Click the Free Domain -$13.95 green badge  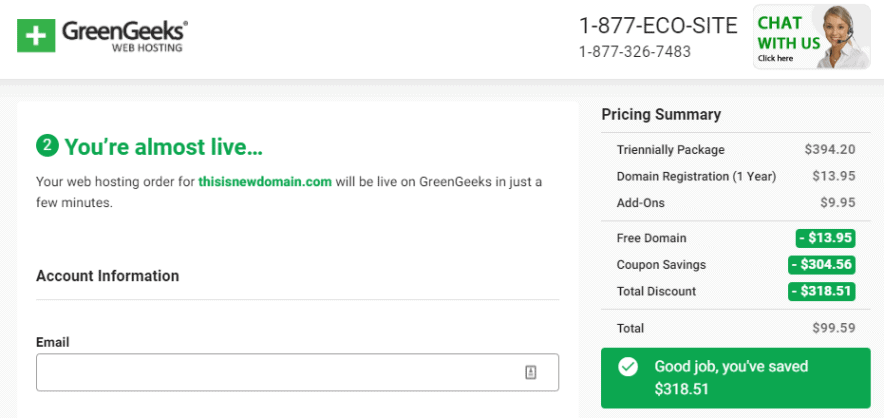pos(825,238)
